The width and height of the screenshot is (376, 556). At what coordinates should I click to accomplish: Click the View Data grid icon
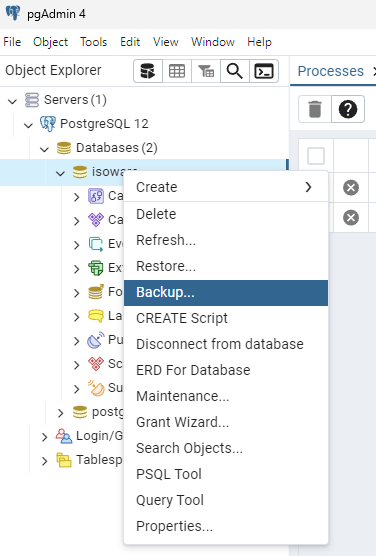[177, 71]
